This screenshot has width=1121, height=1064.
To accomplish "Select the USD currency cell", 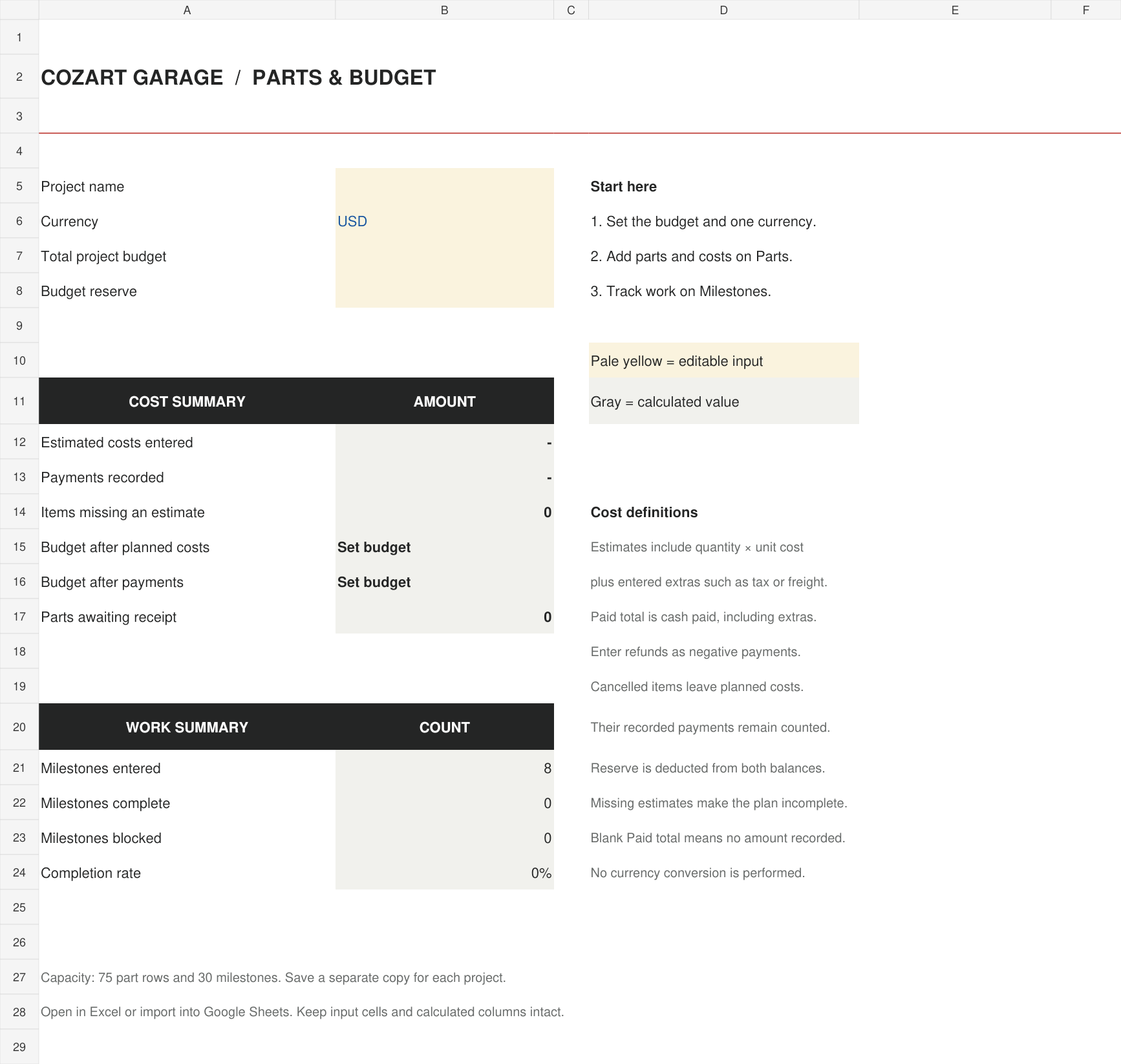I will coord(444,221).
